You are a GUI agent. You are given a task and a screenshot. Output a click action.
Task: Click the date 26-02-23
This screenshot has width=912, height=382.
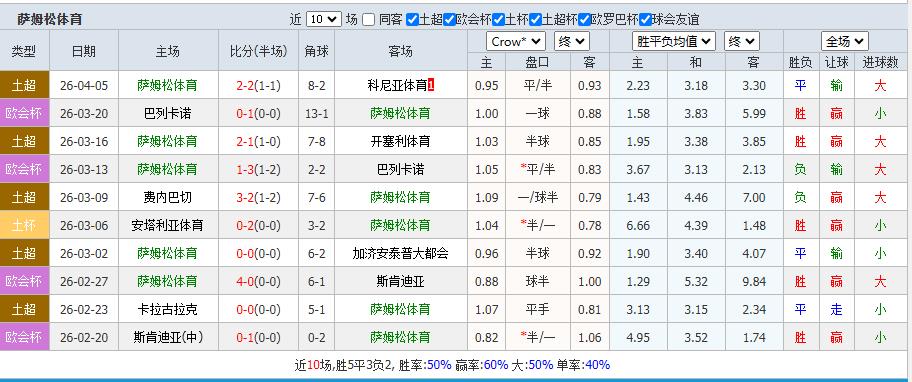(84, 309)
